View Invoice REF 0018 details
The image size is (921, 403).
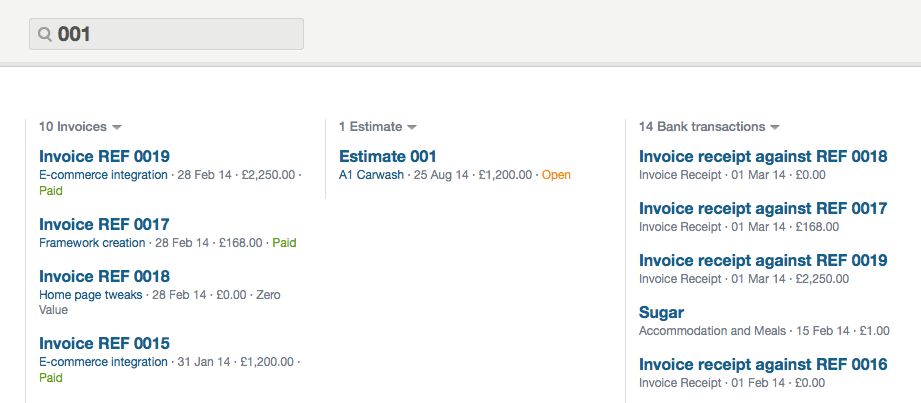(x=104, y=276)
